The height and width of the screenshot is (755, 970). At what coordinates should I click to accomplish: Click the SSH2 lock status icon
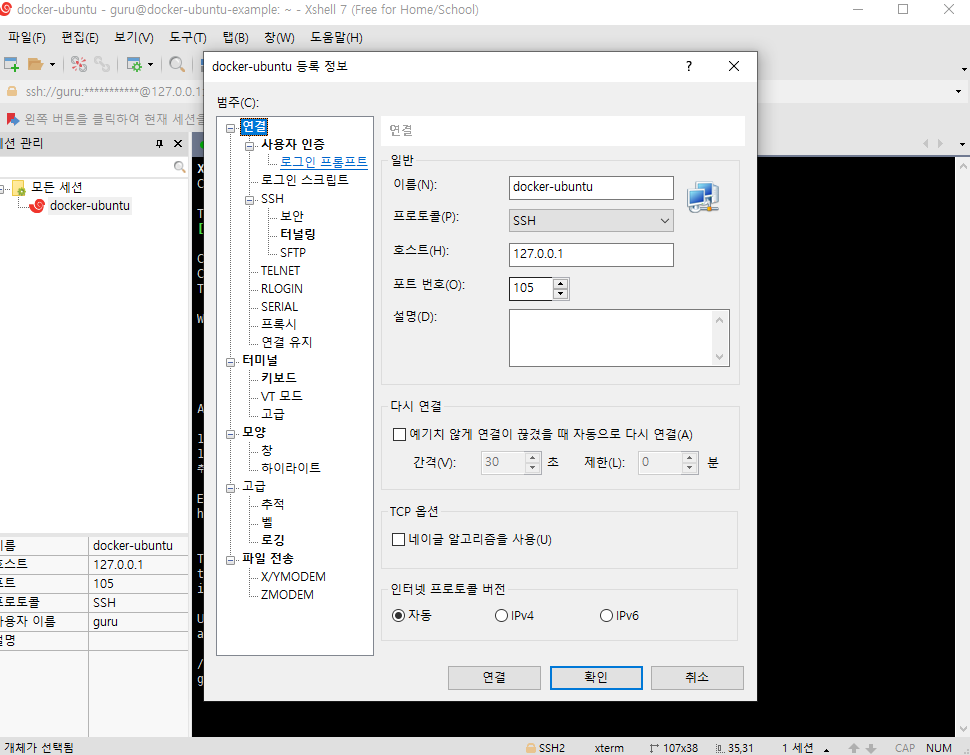[531, 748]
